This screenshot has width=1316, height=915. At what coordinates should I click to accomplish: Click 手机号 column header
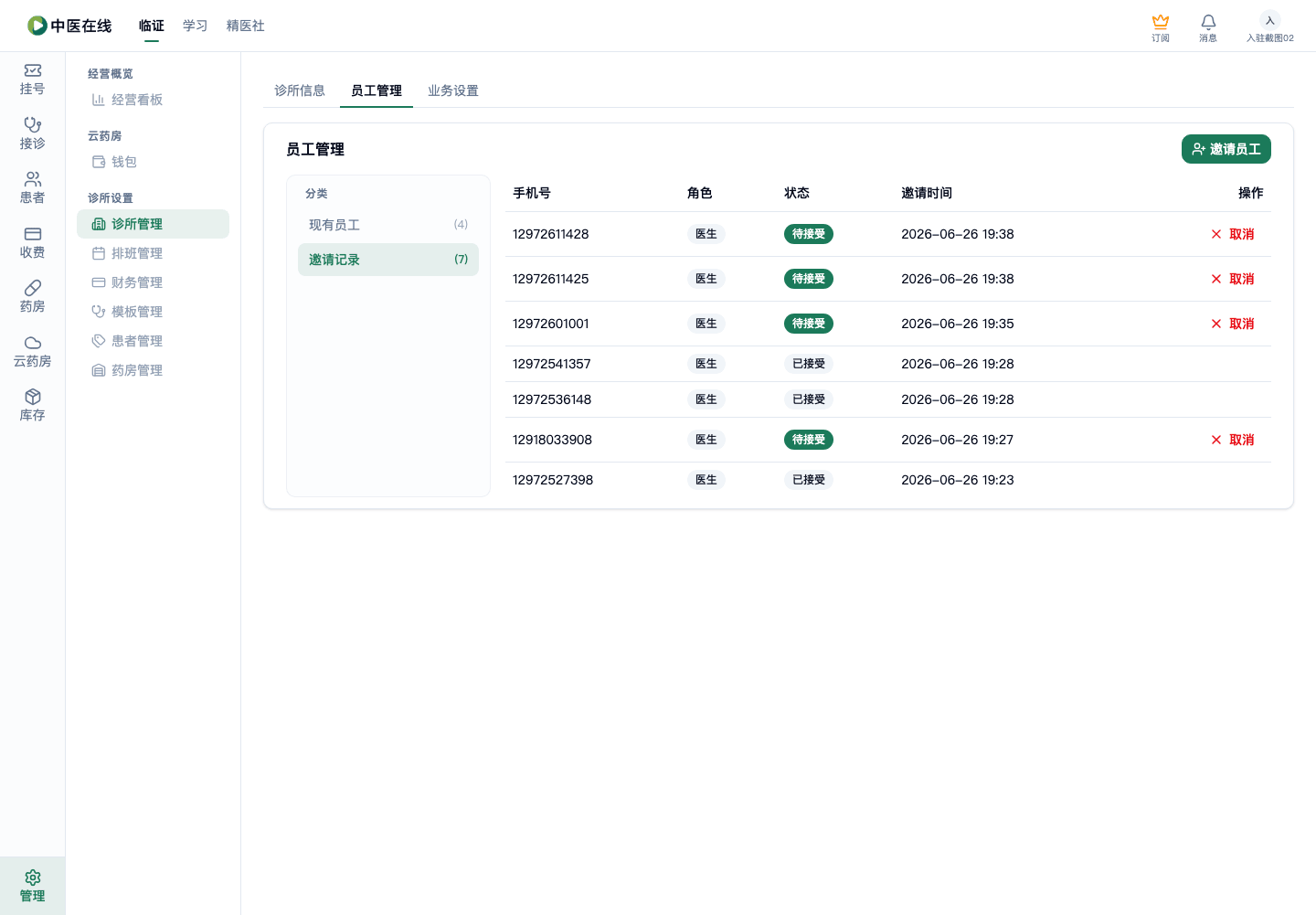(x=532, y=193)
